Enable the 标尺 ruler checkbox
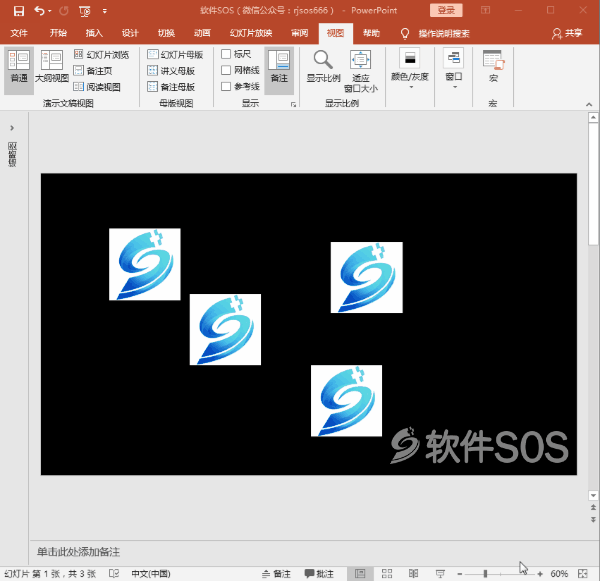Image resolution: width=600 pixels, height=581 pixels. (226, 54)
